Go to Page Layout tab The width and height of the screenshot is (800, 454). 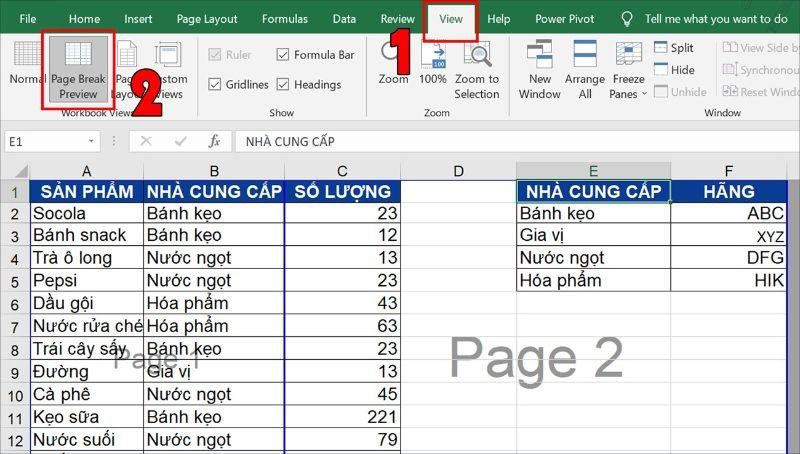click(207, 19)
